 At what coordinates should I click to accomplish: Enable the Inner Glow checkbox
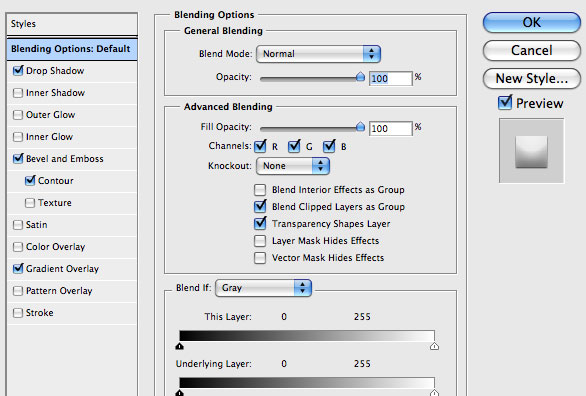18,137
